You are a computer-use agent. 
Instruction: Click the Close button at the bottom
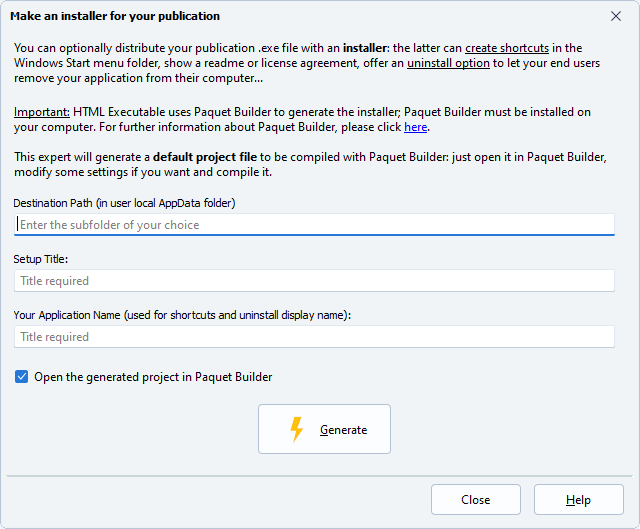(475, 500)
